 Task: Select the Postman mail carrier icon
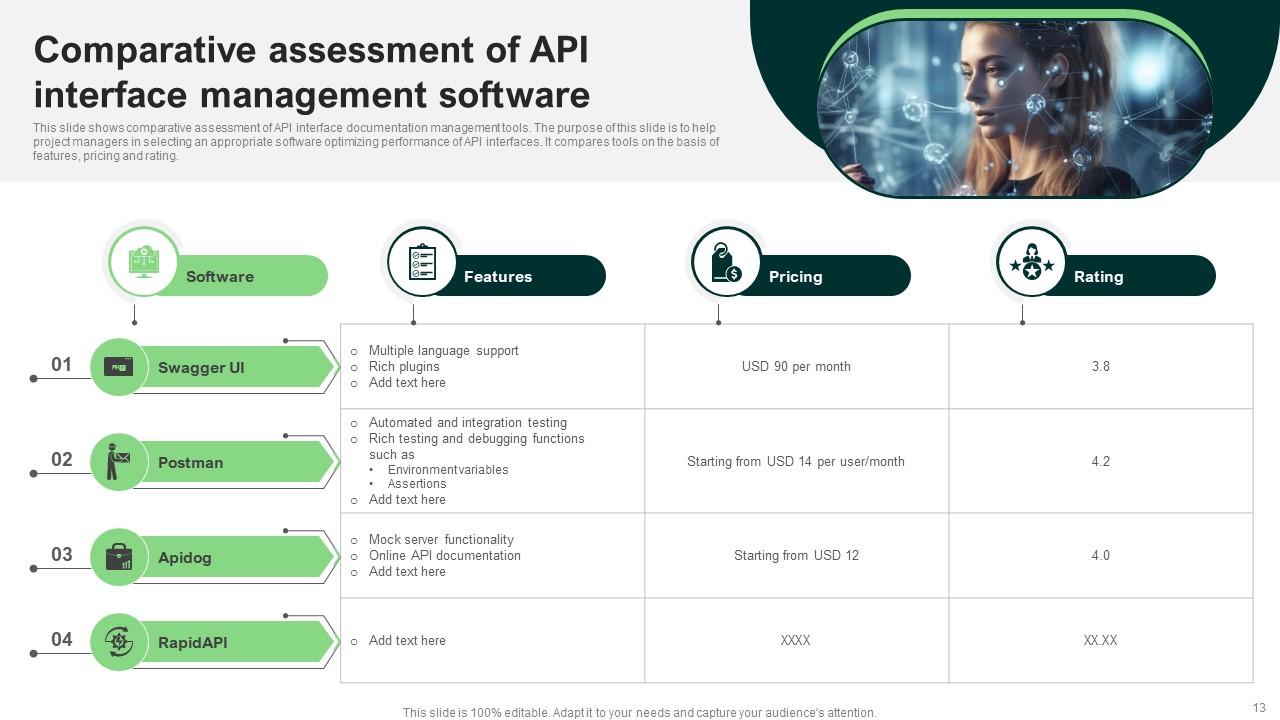click(119, 462)
